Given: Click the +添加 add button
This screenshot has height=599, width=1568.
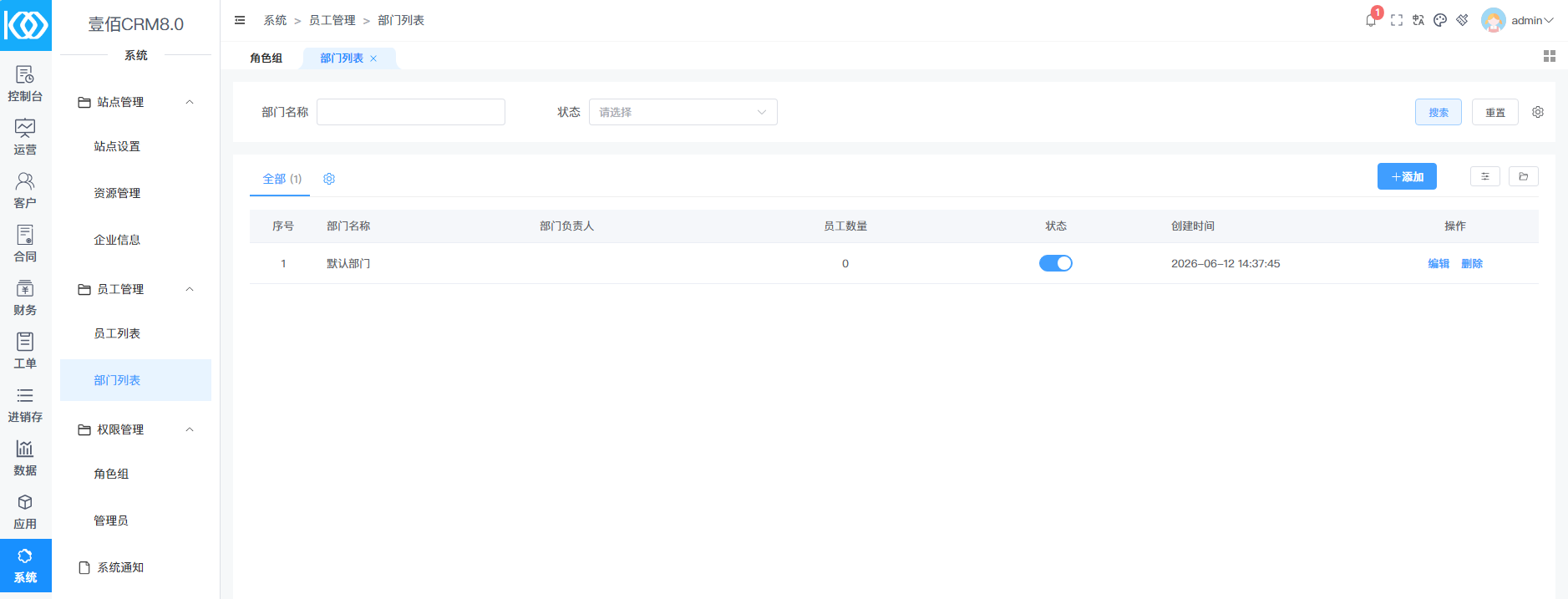Looking at the screenshot, I should tap(1407, 176).
